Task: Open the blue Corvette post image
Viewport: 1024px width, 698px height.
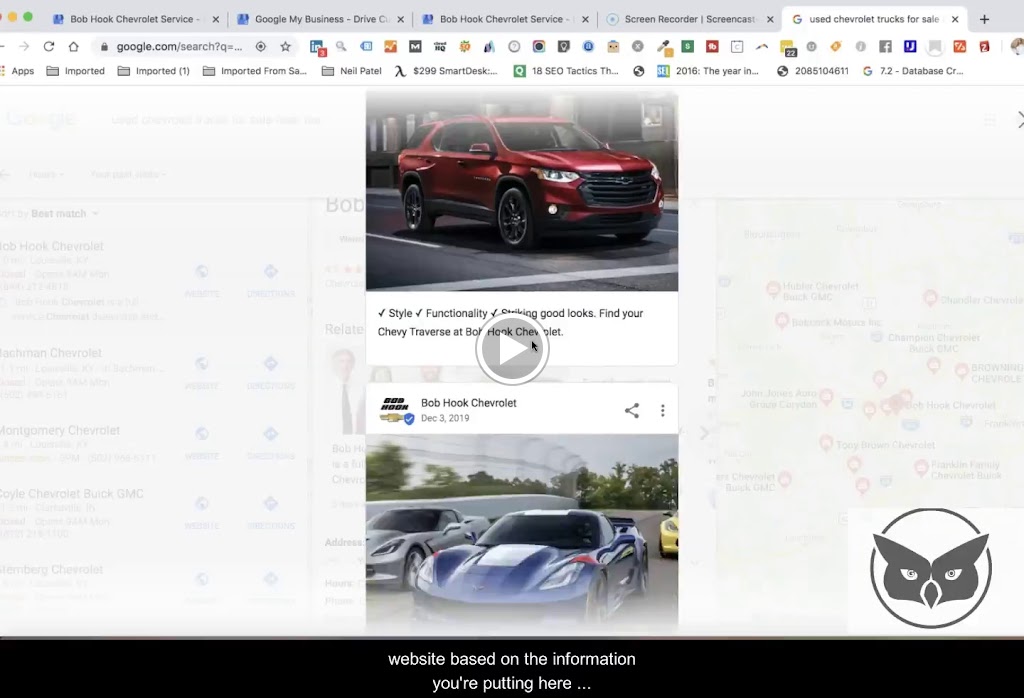Action: [522, 533]
